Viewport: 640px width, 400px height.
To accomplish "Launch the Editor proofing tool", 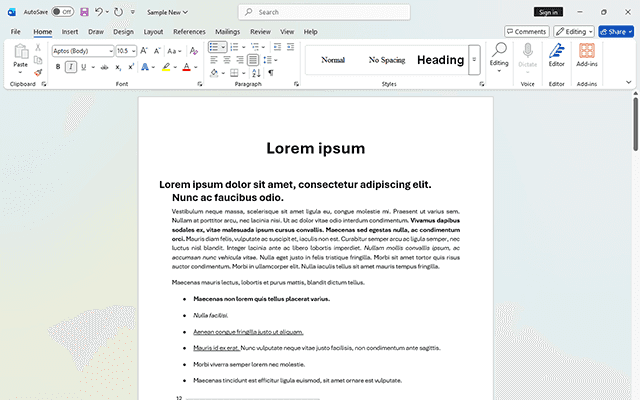I will [556, 55].
